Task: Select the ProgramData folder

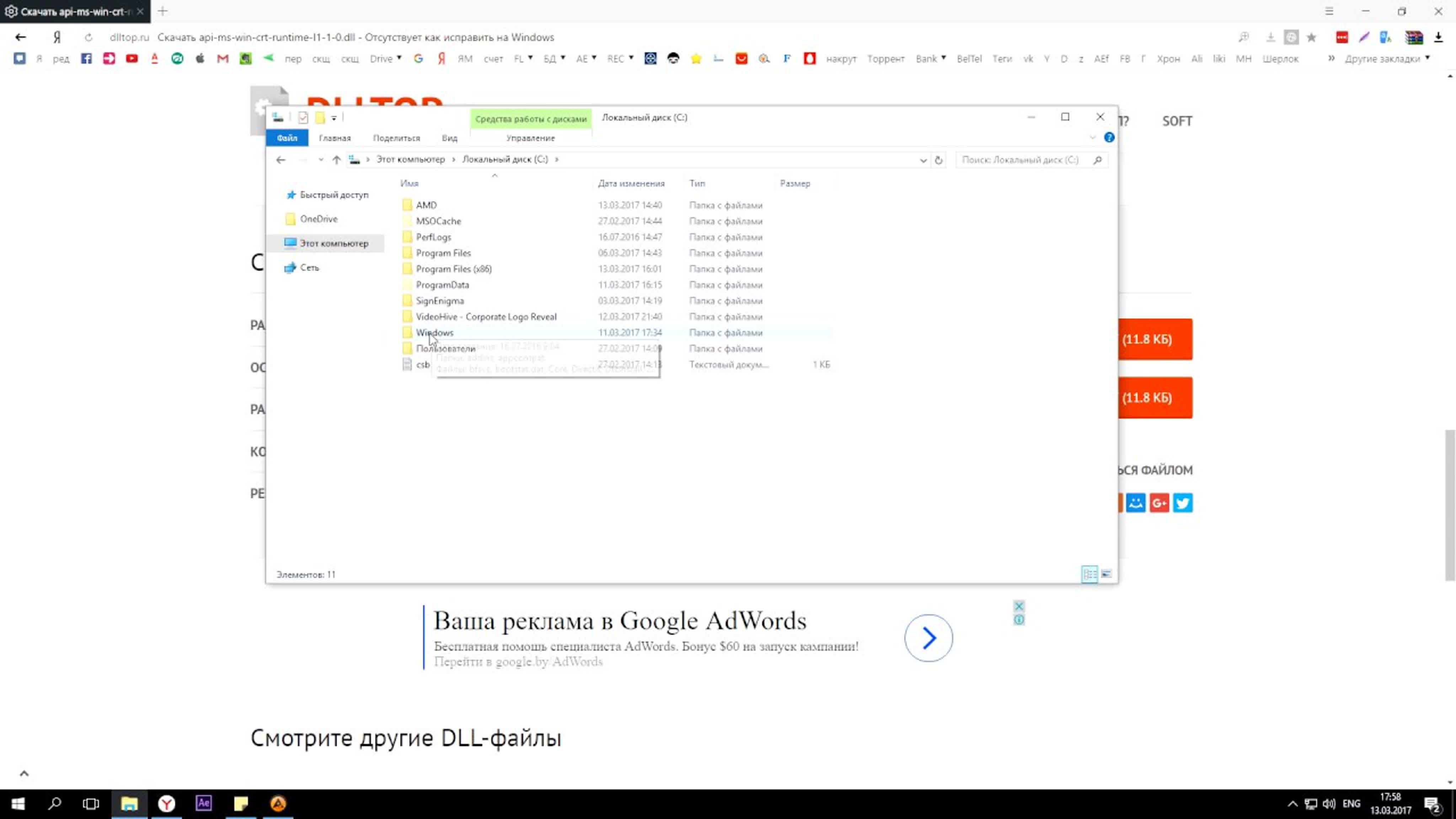Action: tap(443, 285)
